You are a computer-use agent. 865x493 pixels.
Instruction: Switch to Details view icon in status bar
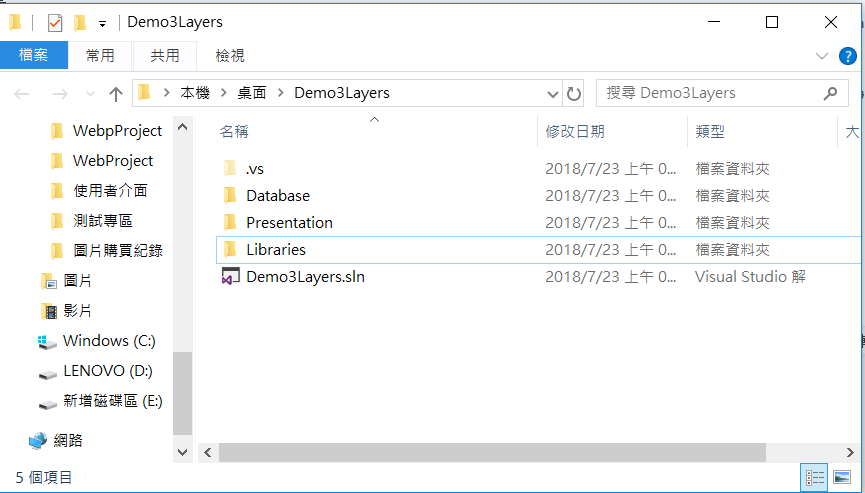click(x=815, y=478)
